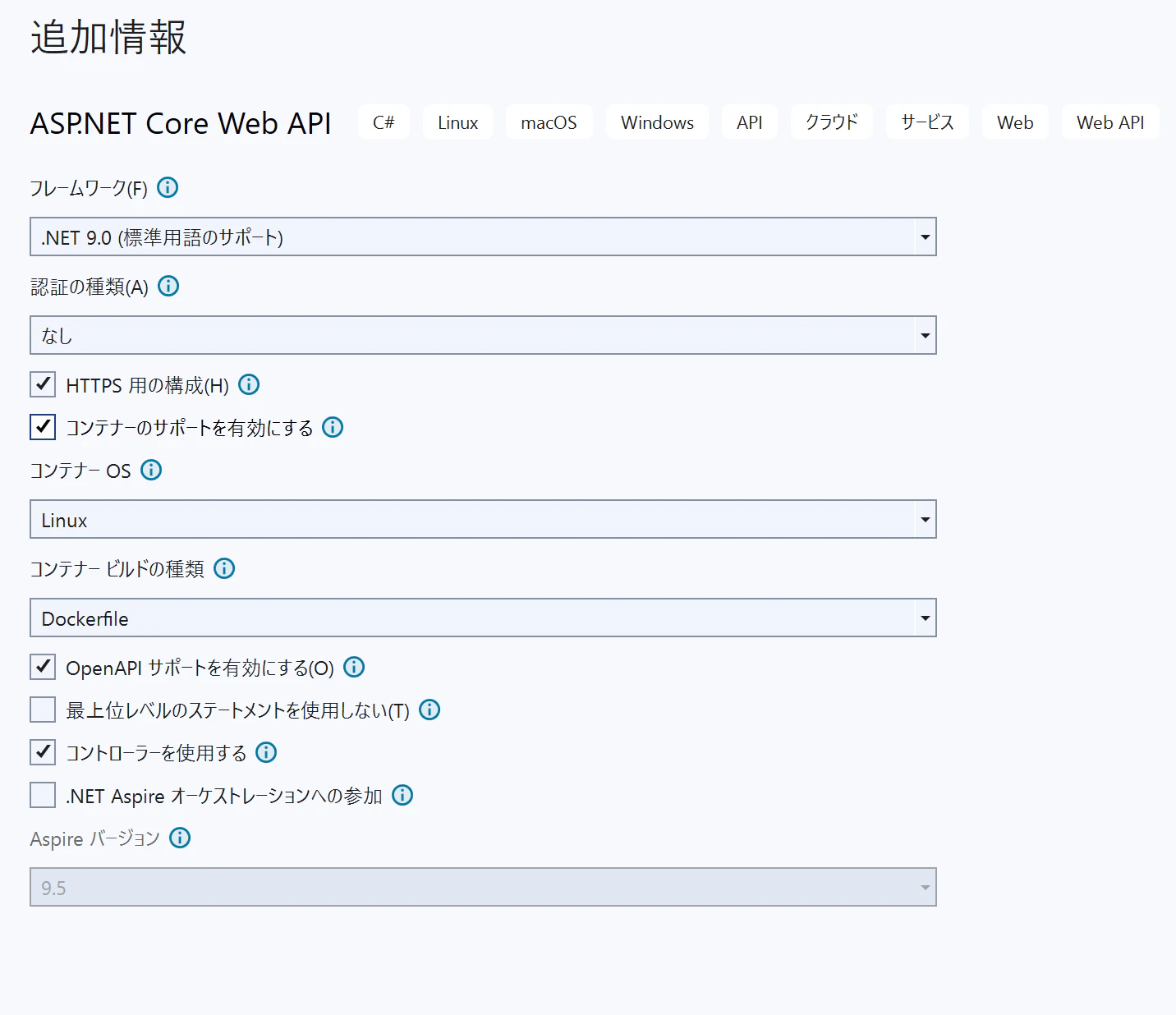Open the フレームワーク .NET 9.0 dropdown
Viewport: 1176px width, 1015px height.
tap(483, 237)
